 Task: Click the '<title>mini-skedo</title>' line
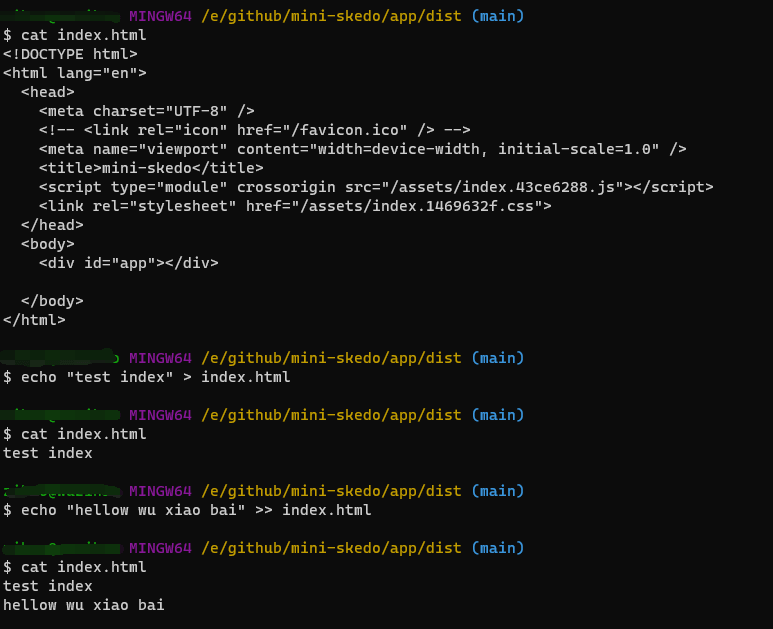(x=151, y=168)
